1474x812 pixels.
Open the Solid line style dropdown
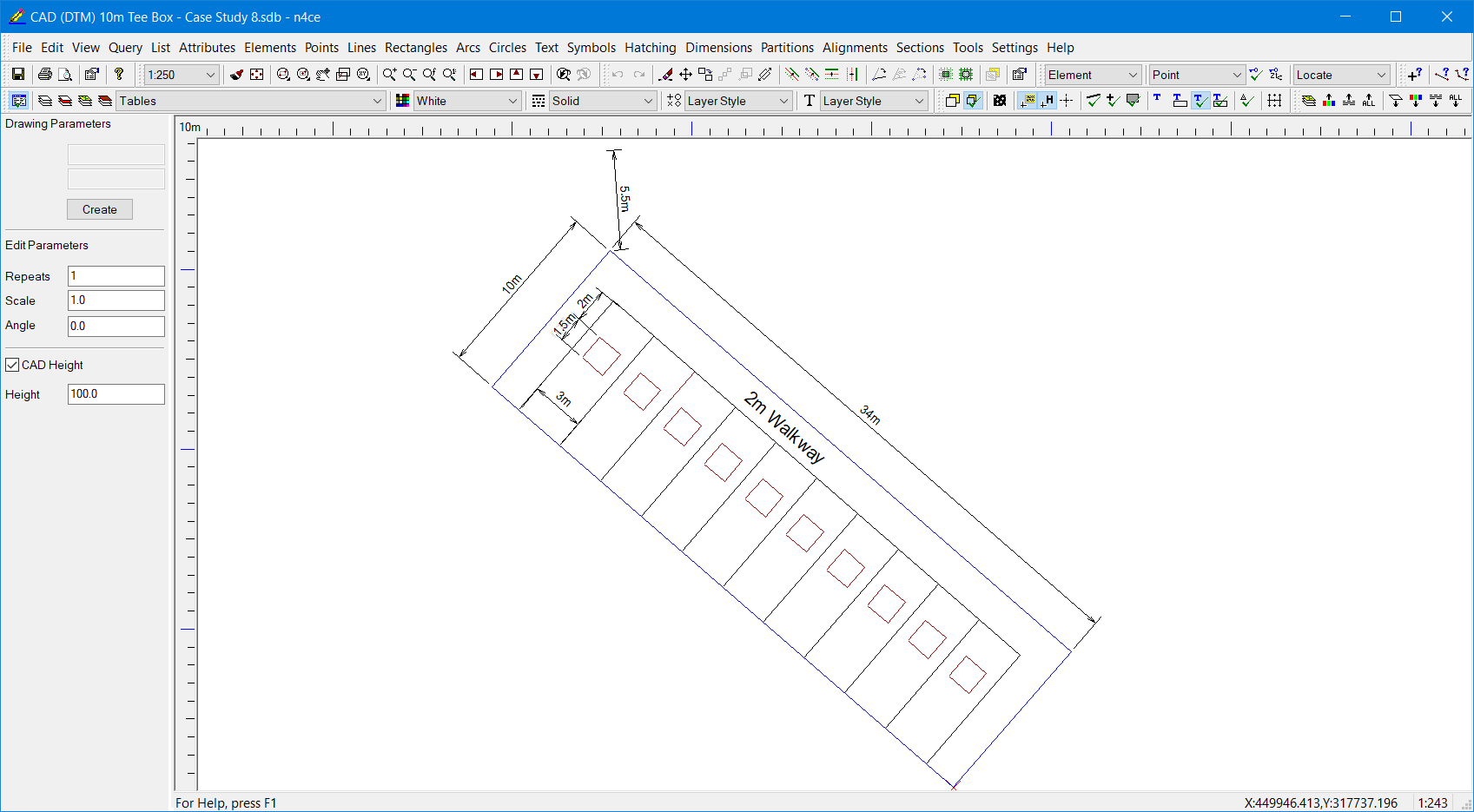coord(603,101)
